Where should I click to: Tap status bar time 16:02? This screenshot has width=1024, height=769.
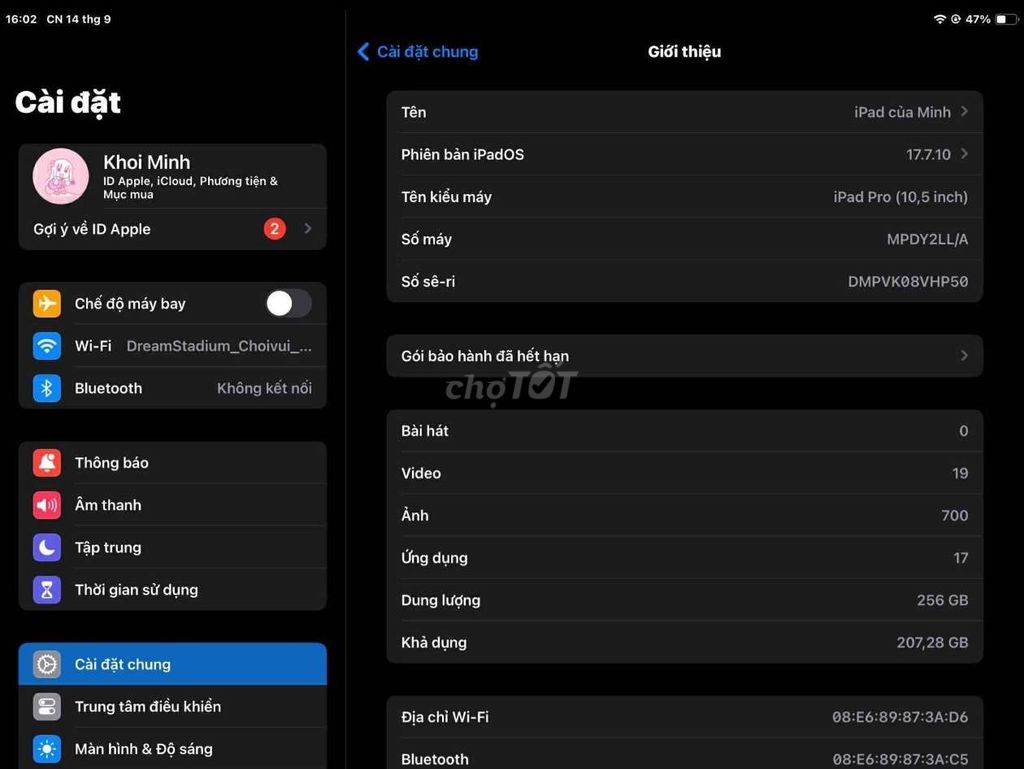21,19
